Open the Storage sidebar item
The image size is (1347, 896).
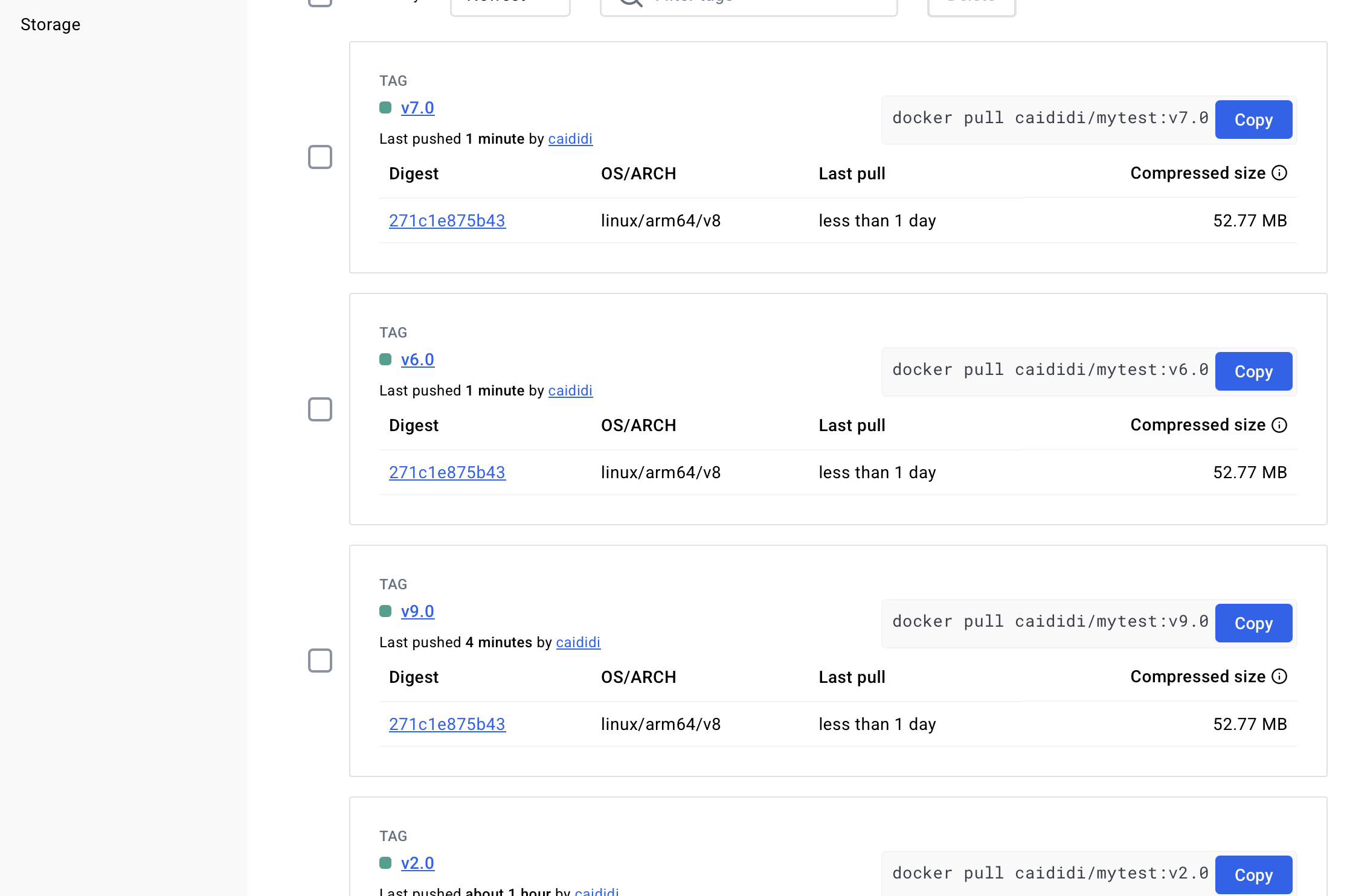pyautogui.click(x=50, y=24)
